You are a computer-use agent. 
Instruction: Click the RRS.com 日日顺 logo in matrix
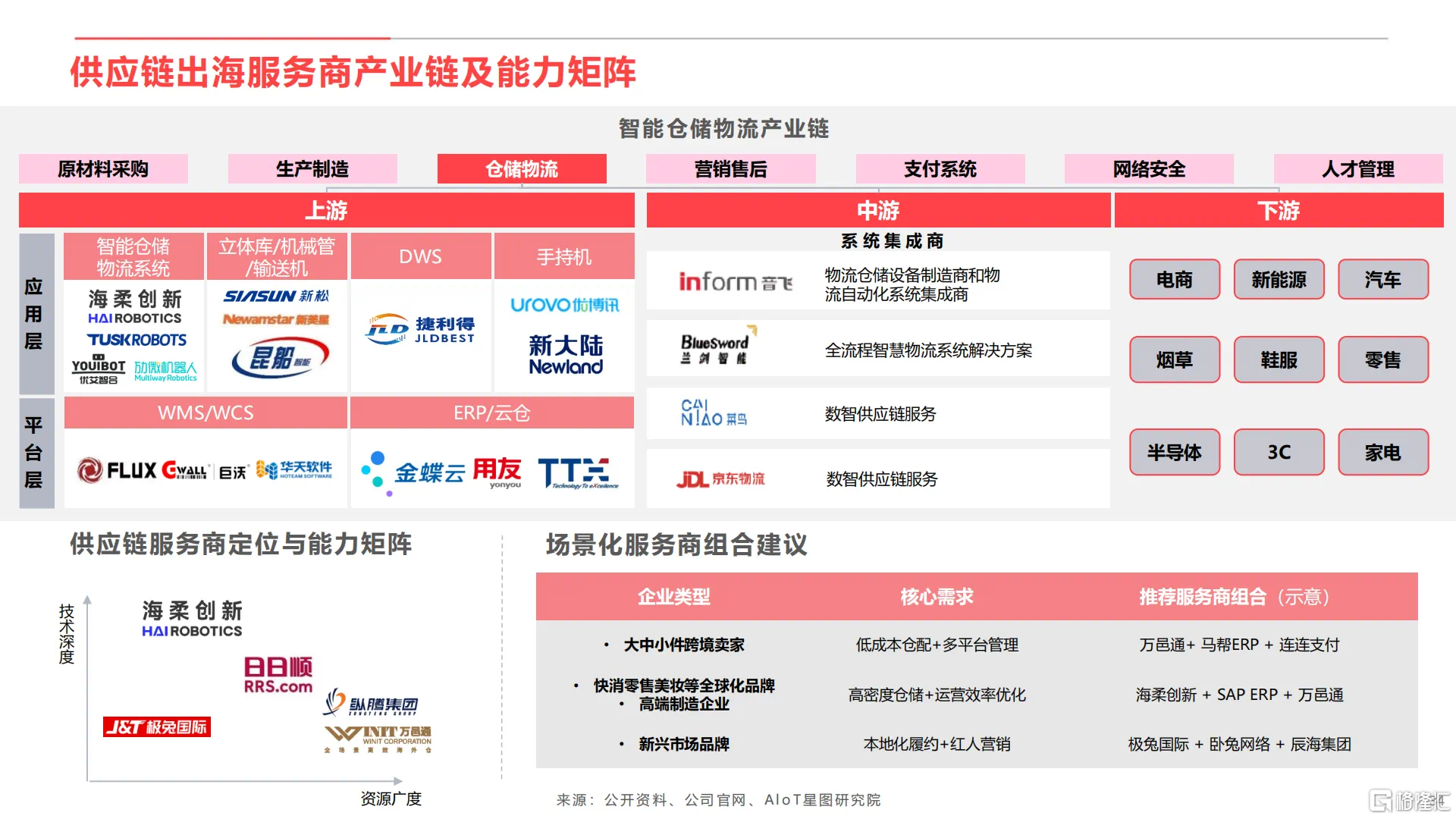278,675
